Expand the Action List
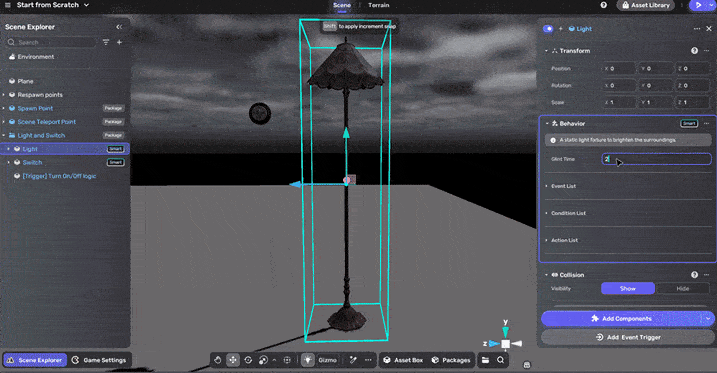Image resolution: width=717 pixels, height=373 pixels. 546,240
